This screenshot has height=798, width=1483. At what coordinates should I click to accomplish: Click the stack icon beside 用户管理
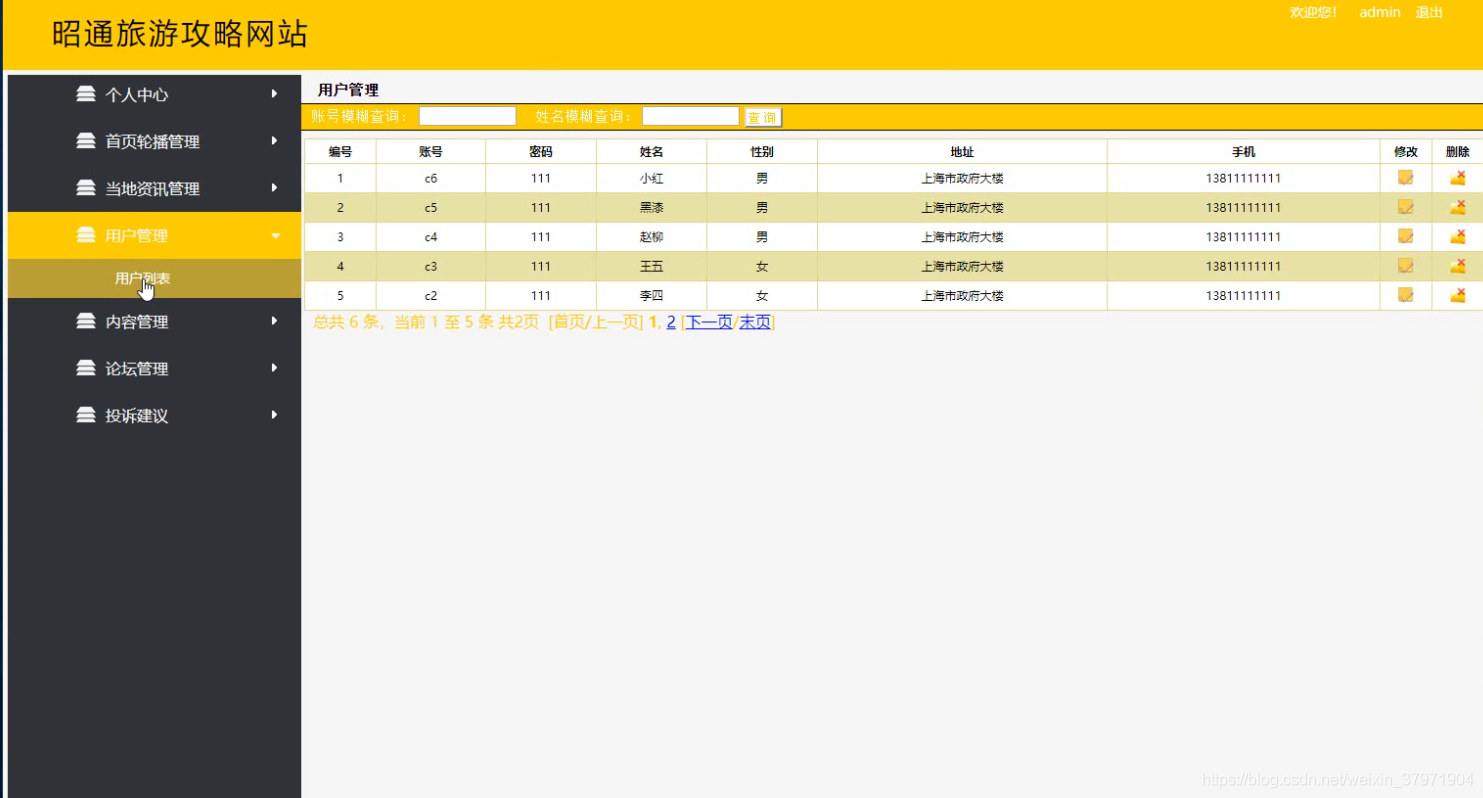click(x=86, y=235)
